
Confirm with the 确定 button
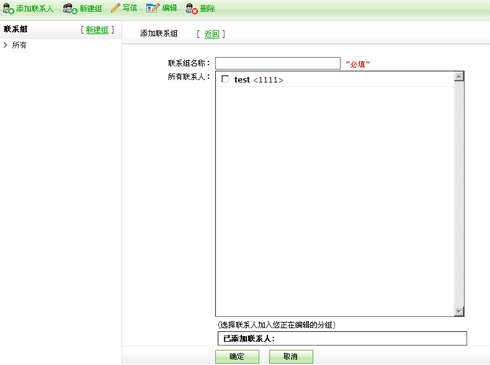(x=237, y=357)
